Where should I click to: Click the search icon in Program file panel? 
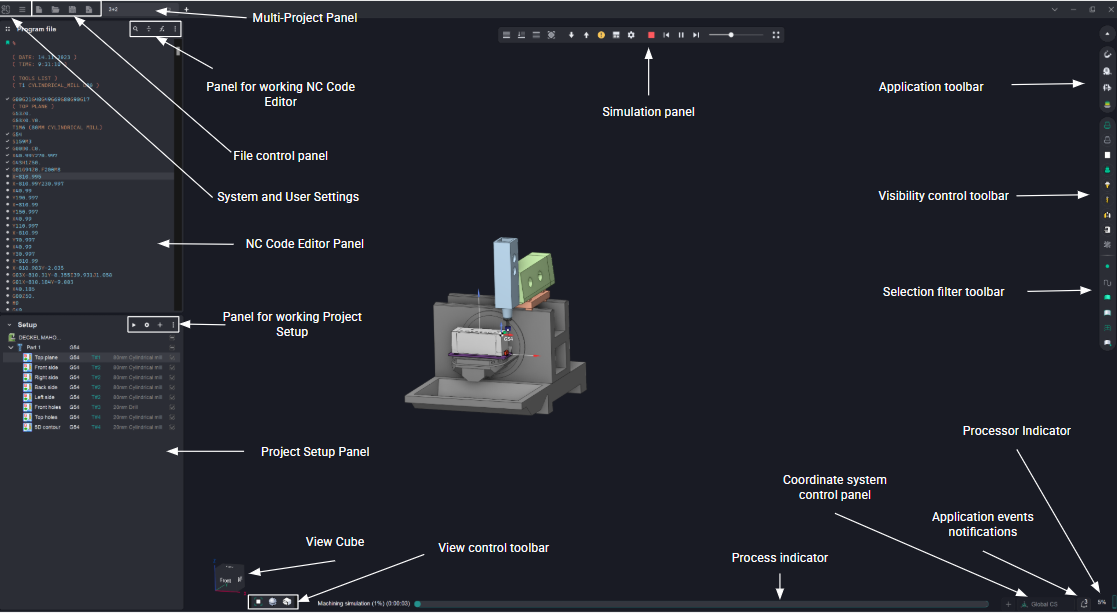[135, 29]
